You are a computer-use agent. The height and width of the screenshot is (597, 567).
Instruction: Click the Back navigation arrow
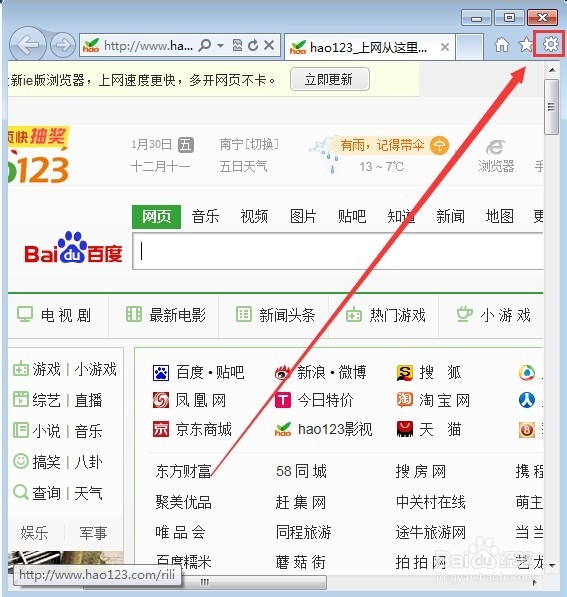27,46
